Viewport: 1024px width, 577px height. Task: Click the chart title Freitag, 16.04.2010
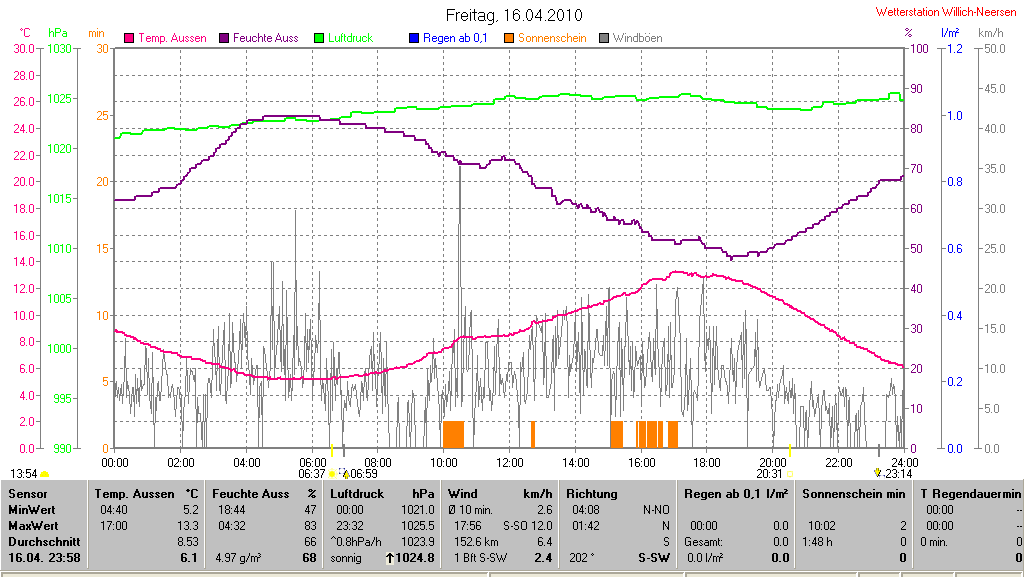[x=514, y=15]
